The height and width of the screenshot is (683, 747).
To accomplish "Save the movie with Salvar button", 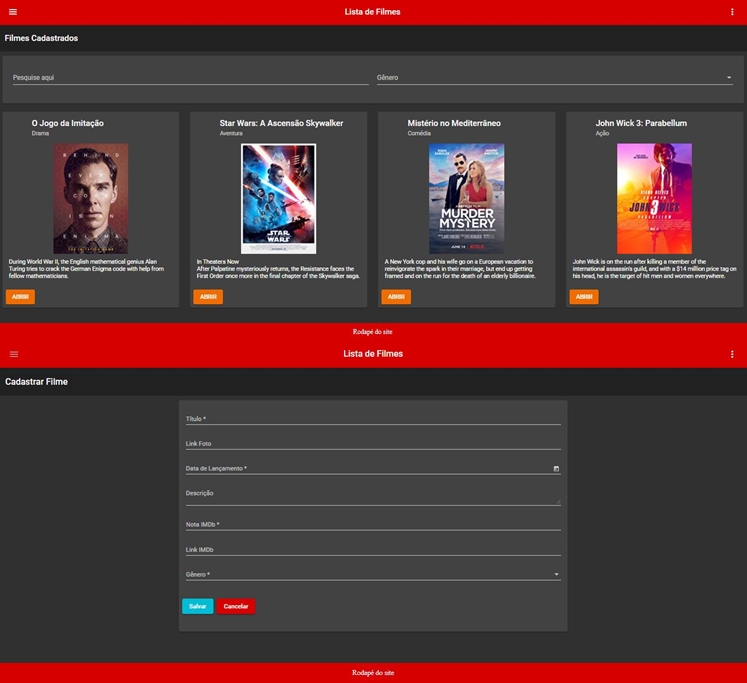I will click(198, 606).
